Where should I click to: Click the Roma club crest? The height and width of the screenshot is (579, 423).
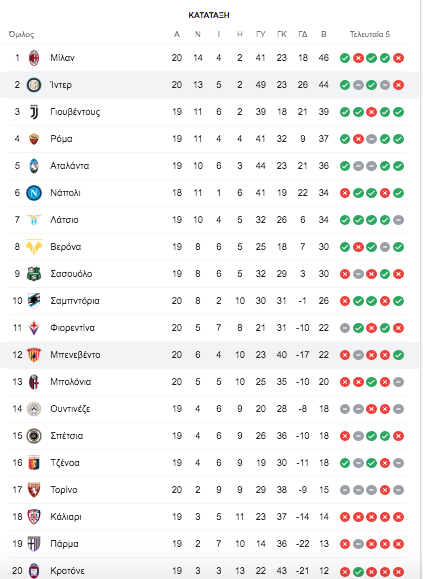pyautogui.click(x=34, y=139)
